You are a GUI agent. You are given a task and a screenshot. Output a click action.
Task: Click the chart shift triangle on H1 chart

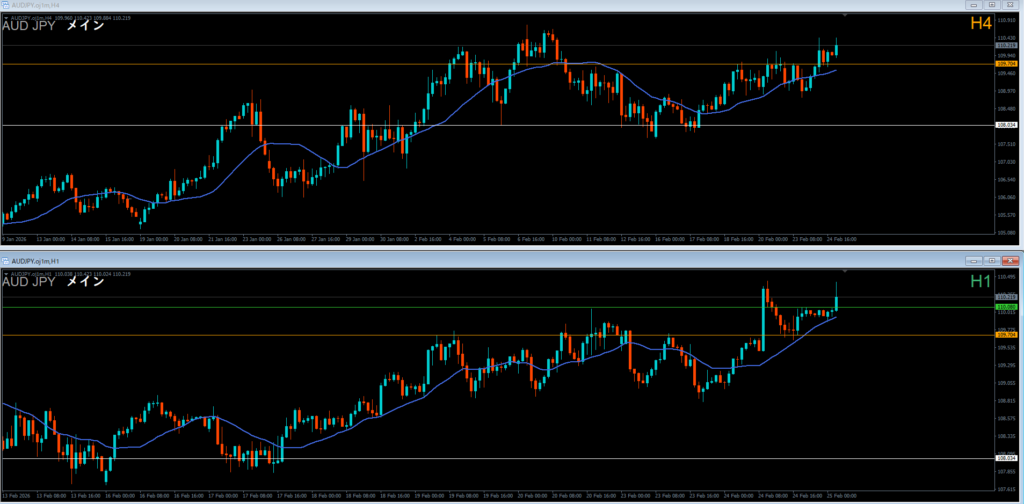tap(846, 271)
